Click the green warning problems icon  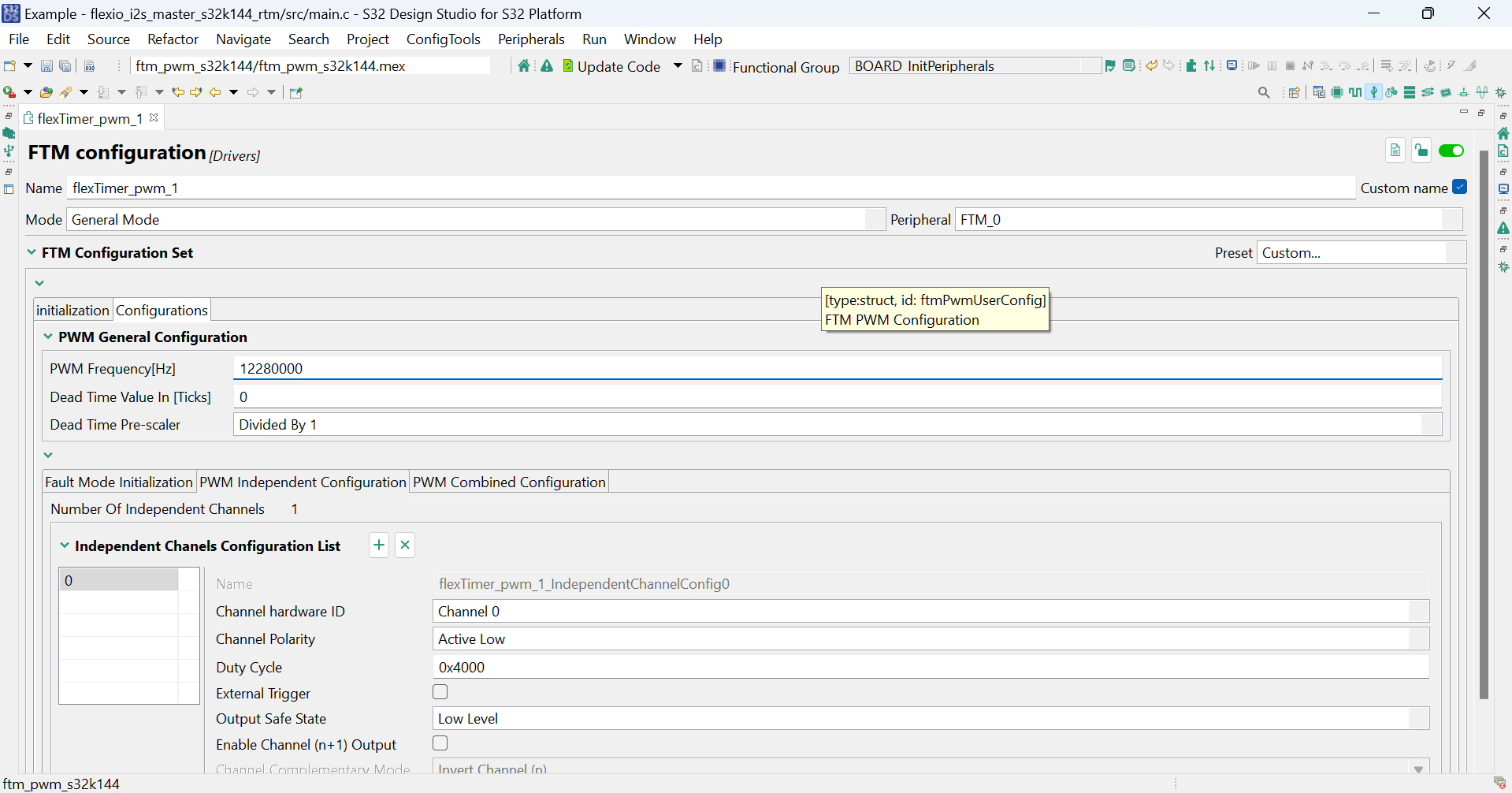tap(547, 66)
